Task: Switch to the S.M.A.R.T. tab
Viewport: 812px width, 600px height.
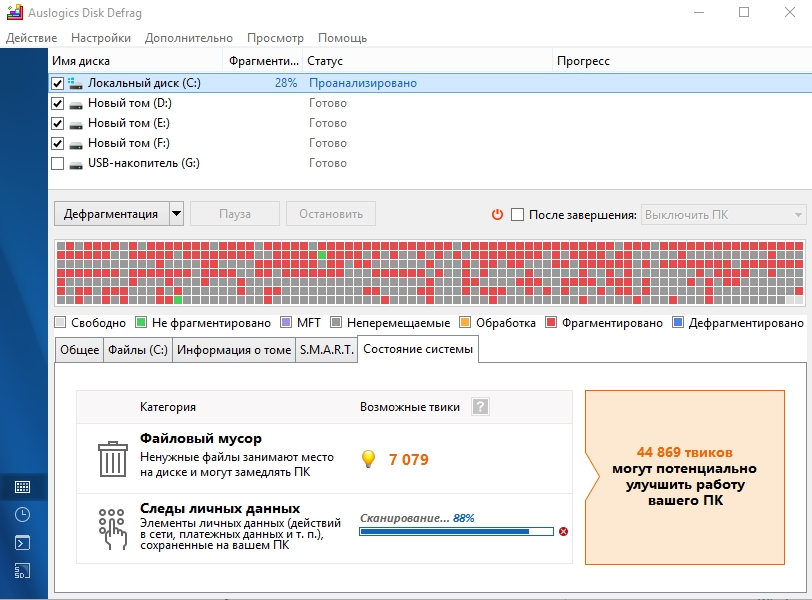Action: pyautogui.click(x=326, y=350)
